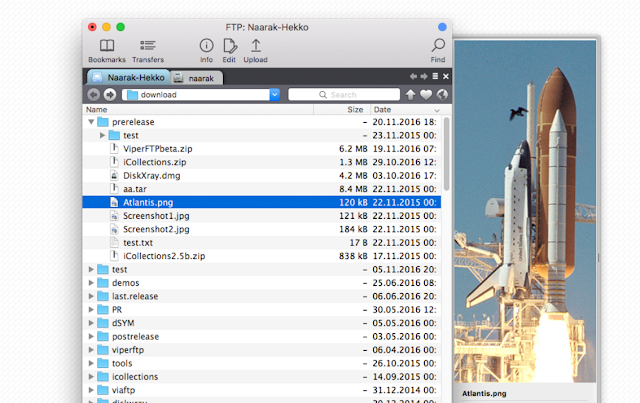This screenshot has width=640, height=403.
Task: Open the Bookmarks toolbar icon
Action: 107,45
